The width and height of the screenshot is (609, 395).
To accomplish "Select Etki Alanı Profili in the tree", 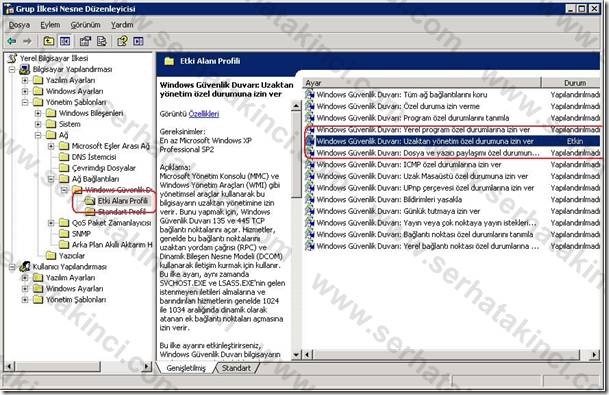I will point(122,201).
